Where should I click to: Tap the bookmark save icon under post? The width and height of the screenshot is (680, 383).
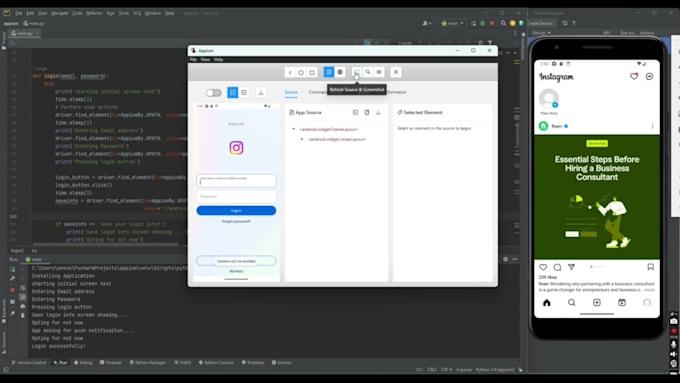pos(651,267)
